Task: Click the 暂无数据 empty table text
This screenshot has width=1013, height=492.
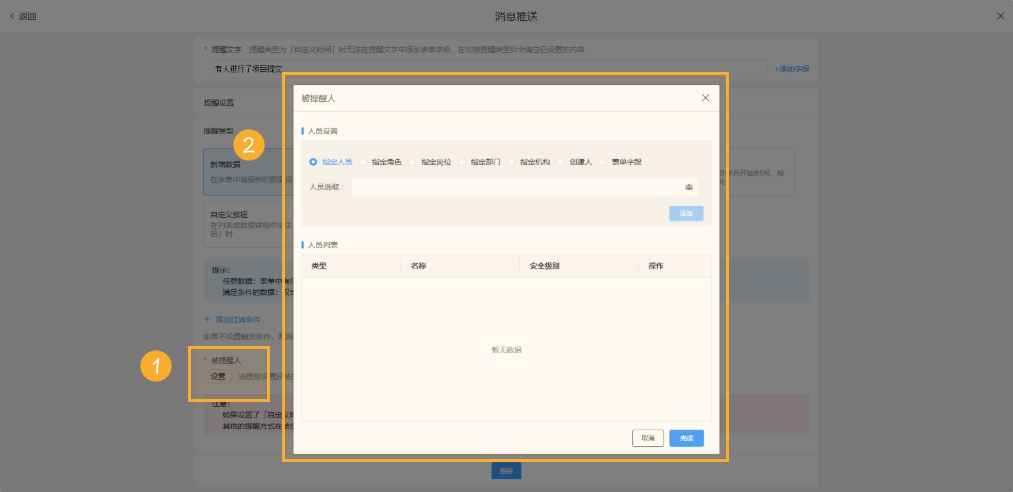Action: tap(506, 350)
